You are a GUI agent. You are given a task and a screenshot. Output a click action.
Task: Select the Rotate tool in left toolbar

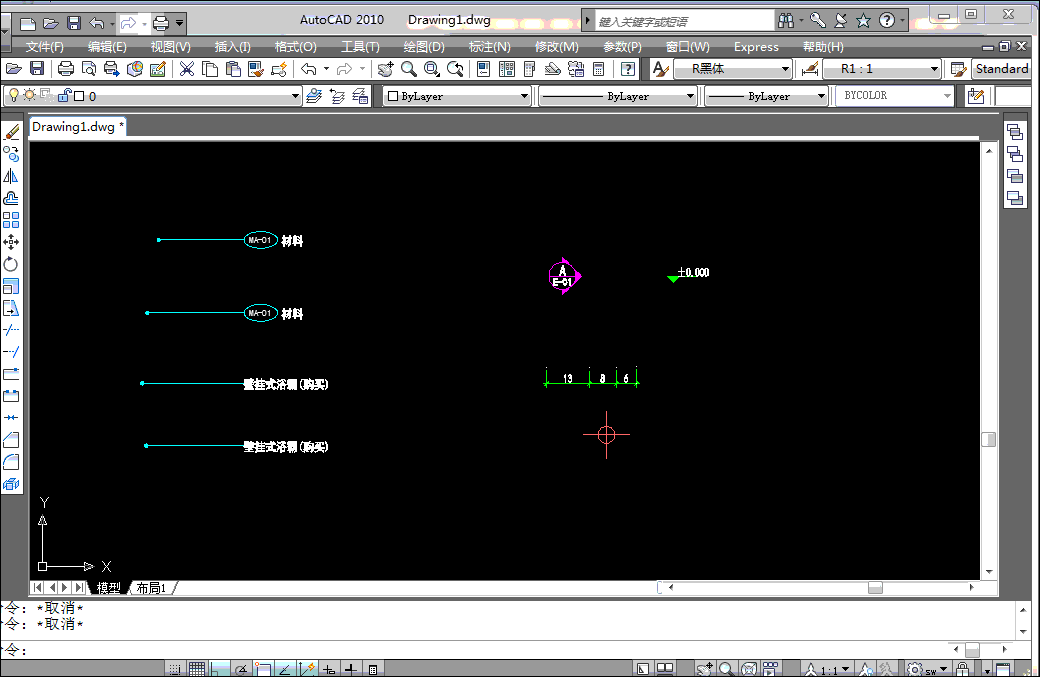[11, 264]
